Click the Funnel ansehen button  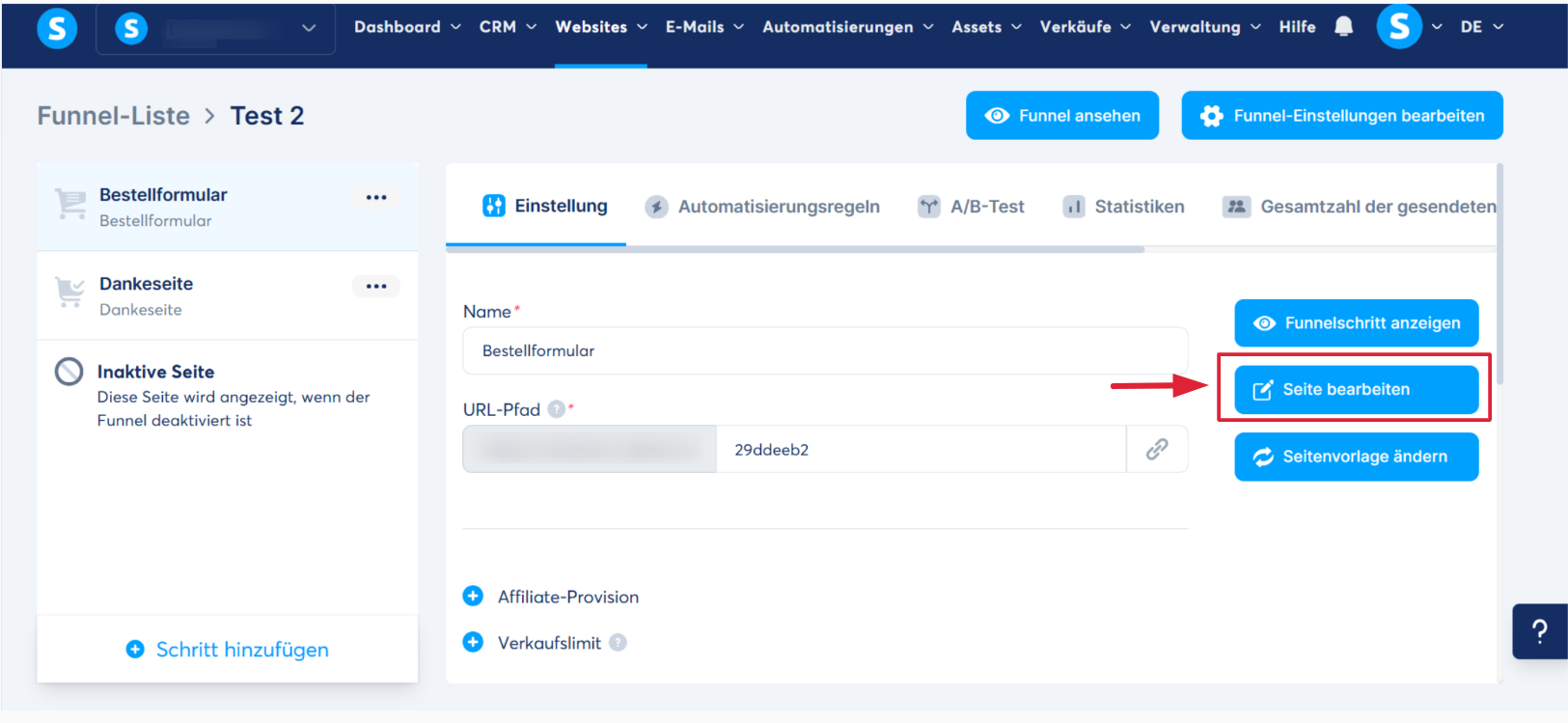(1062, 116)
